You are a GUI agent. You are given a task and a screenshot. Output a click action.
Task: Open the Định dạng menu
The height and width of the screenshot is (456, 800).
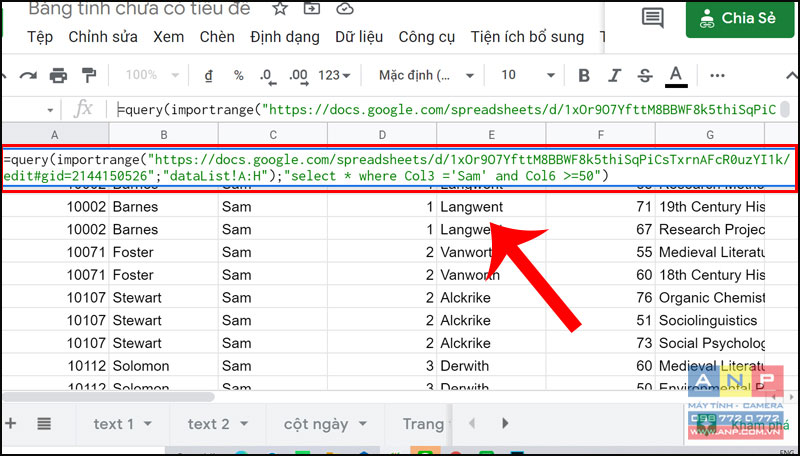click(x=285, y=37)
